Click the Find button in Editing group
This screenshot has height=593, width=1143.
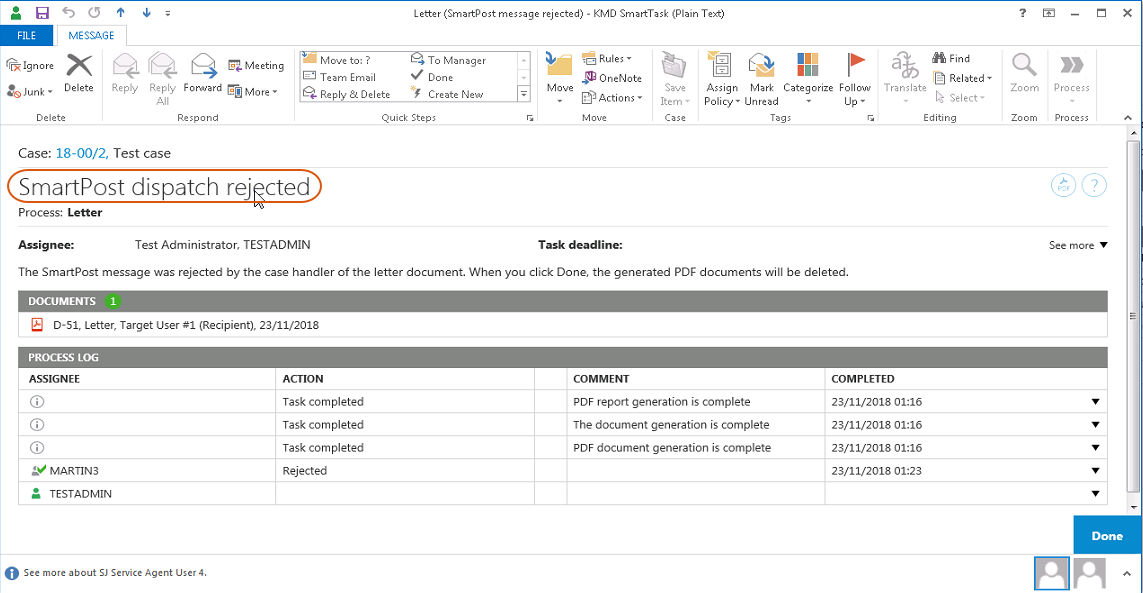click(951, 58)
